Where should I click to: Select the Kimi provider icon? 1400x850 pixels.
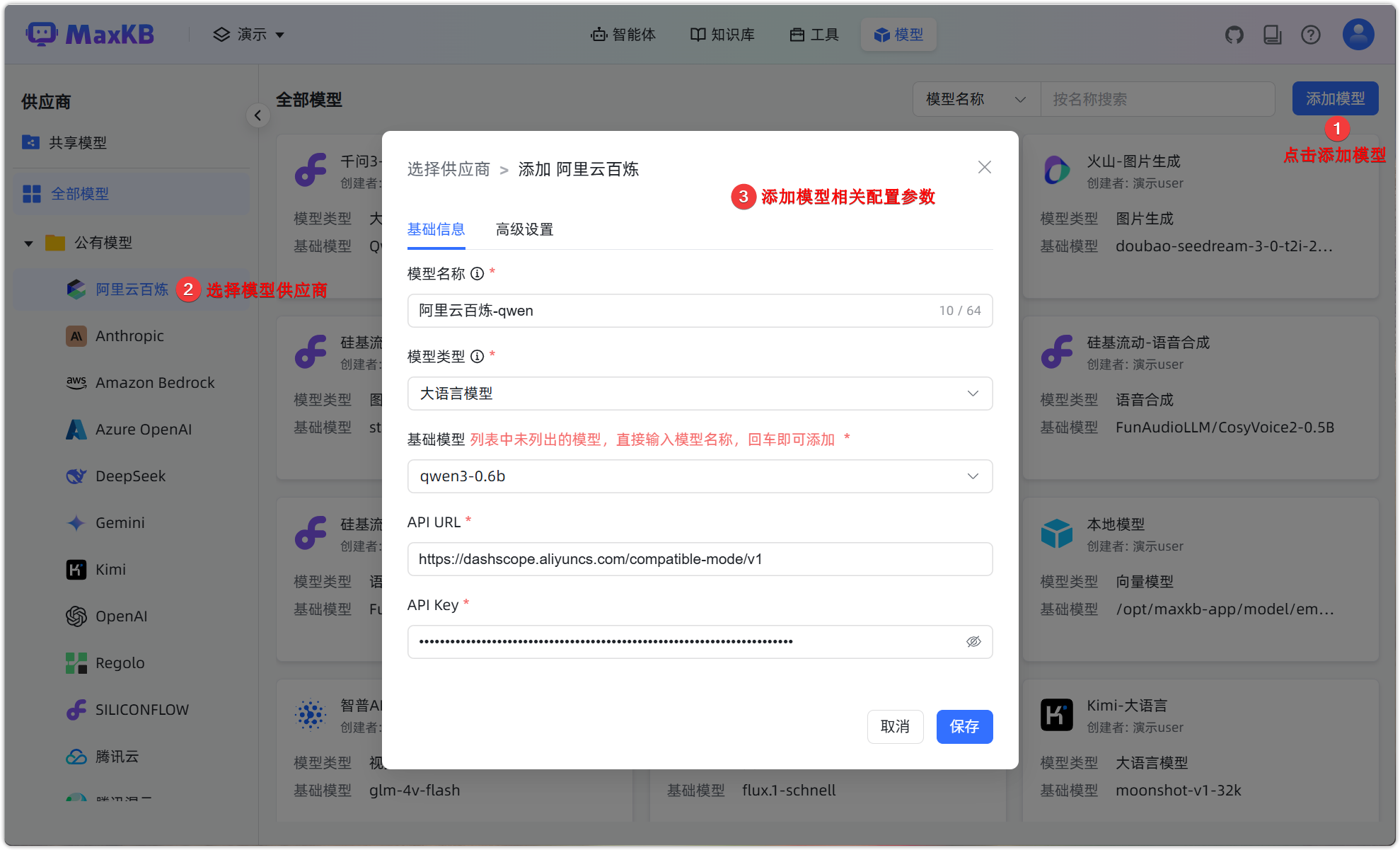tap(76, 569)
